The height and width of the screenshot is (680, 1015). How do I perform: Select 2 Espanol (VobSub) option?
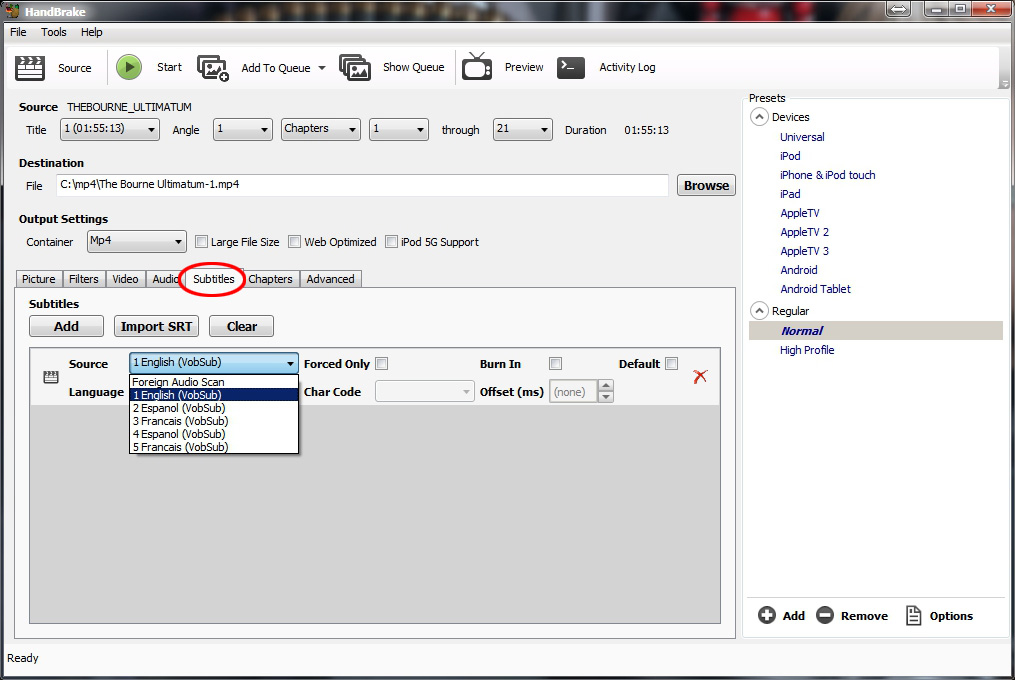[214, 408]
